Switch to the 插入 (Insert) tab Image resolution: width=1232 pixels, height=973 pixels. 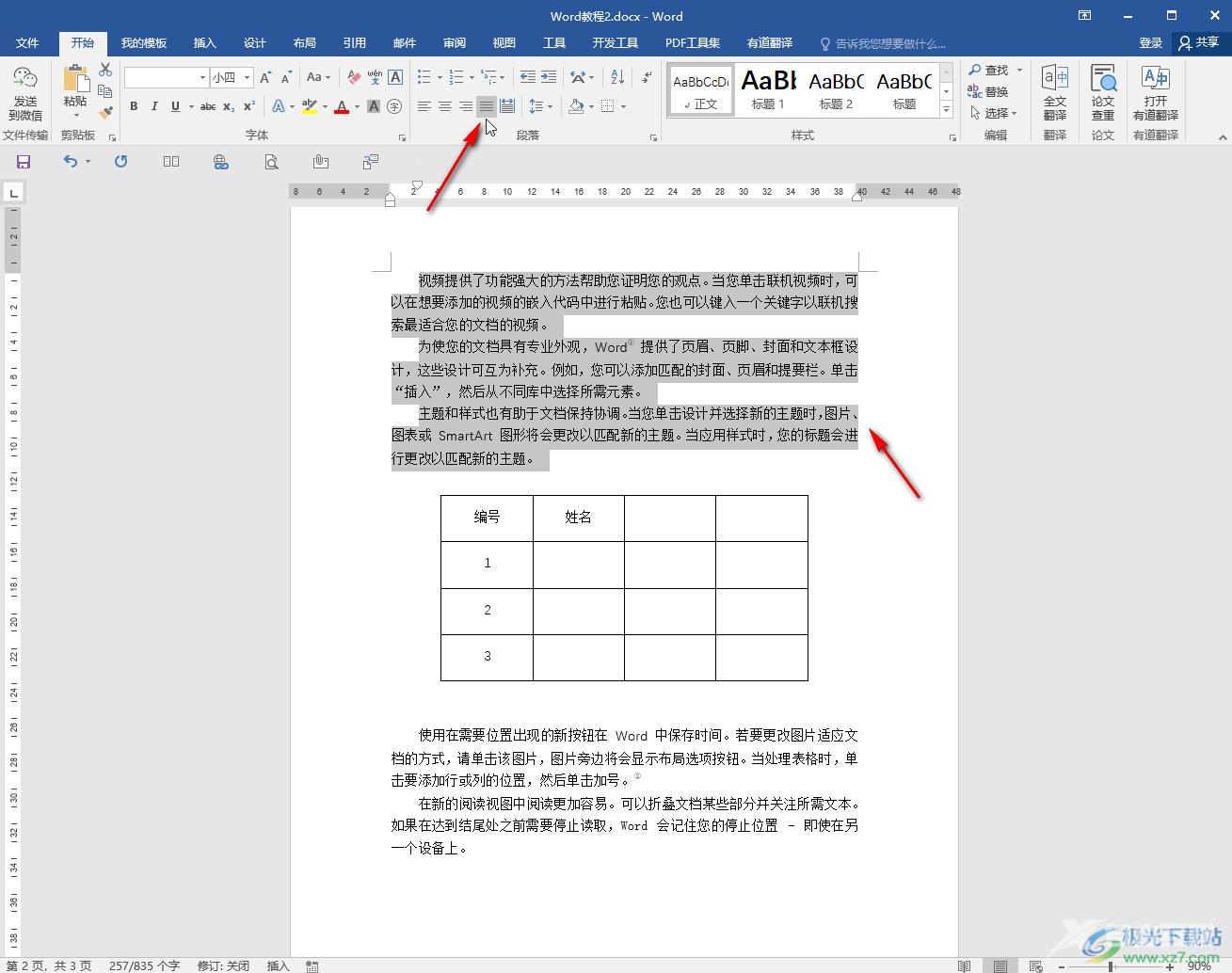[204, 43]
